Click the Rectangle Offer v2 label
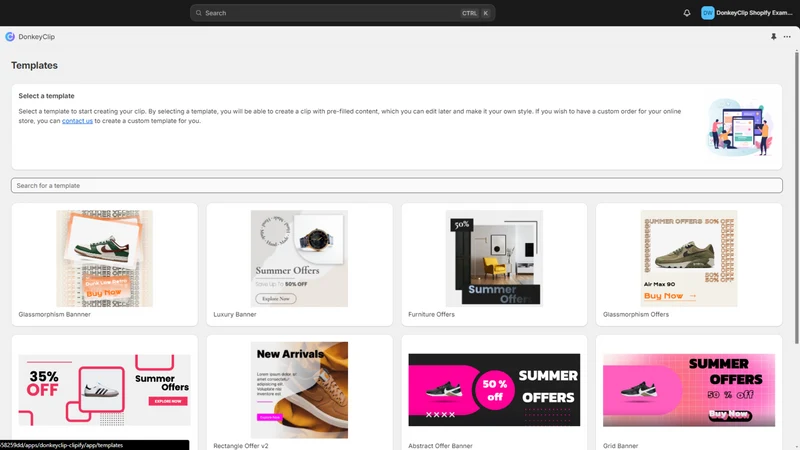This screenshot has width=800, height=450. click(x=241, y=446)
